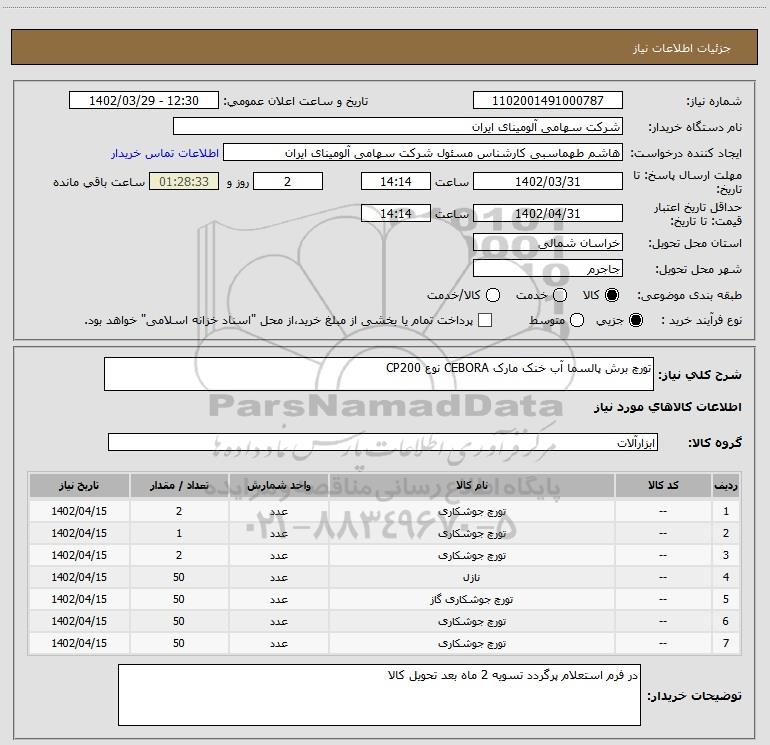Focus the response deadline date 1402/03/31
The height and width of the screenshot is (745, 770).
[x=547, y=181]
